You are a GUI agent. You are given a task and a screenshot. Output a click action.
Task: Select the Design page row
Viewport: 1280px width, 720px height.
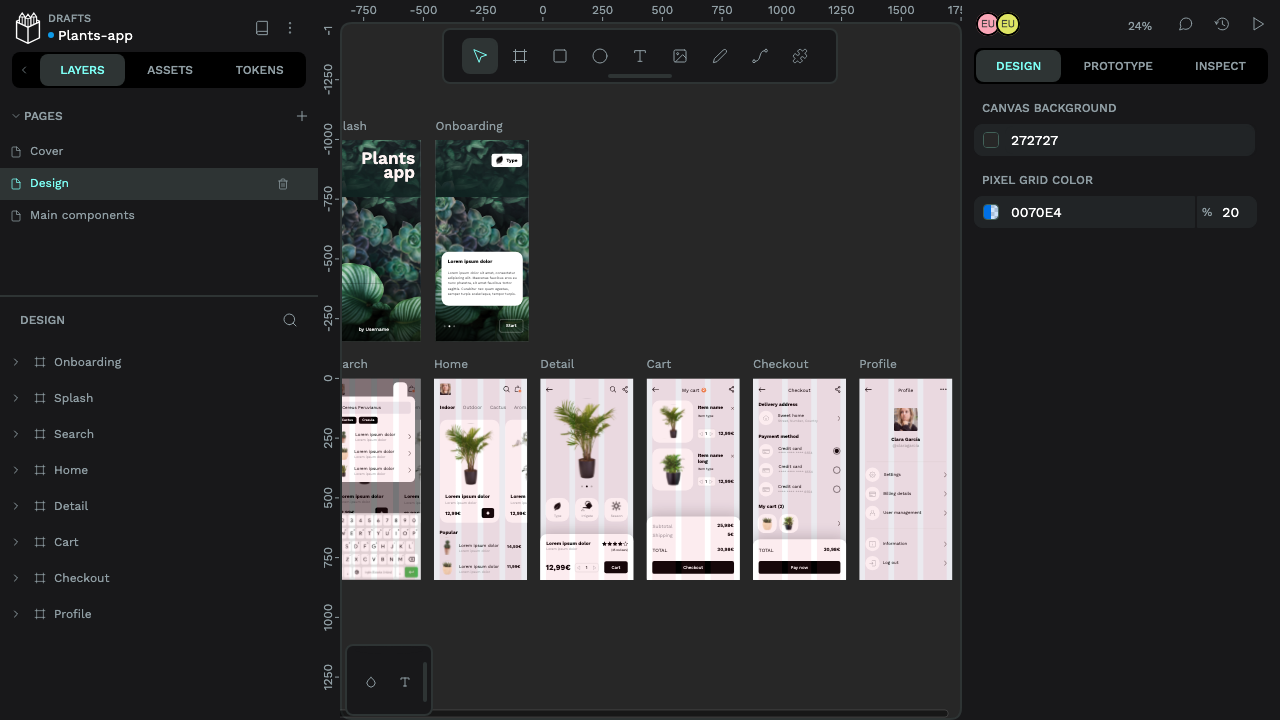(x=159, y=184)
